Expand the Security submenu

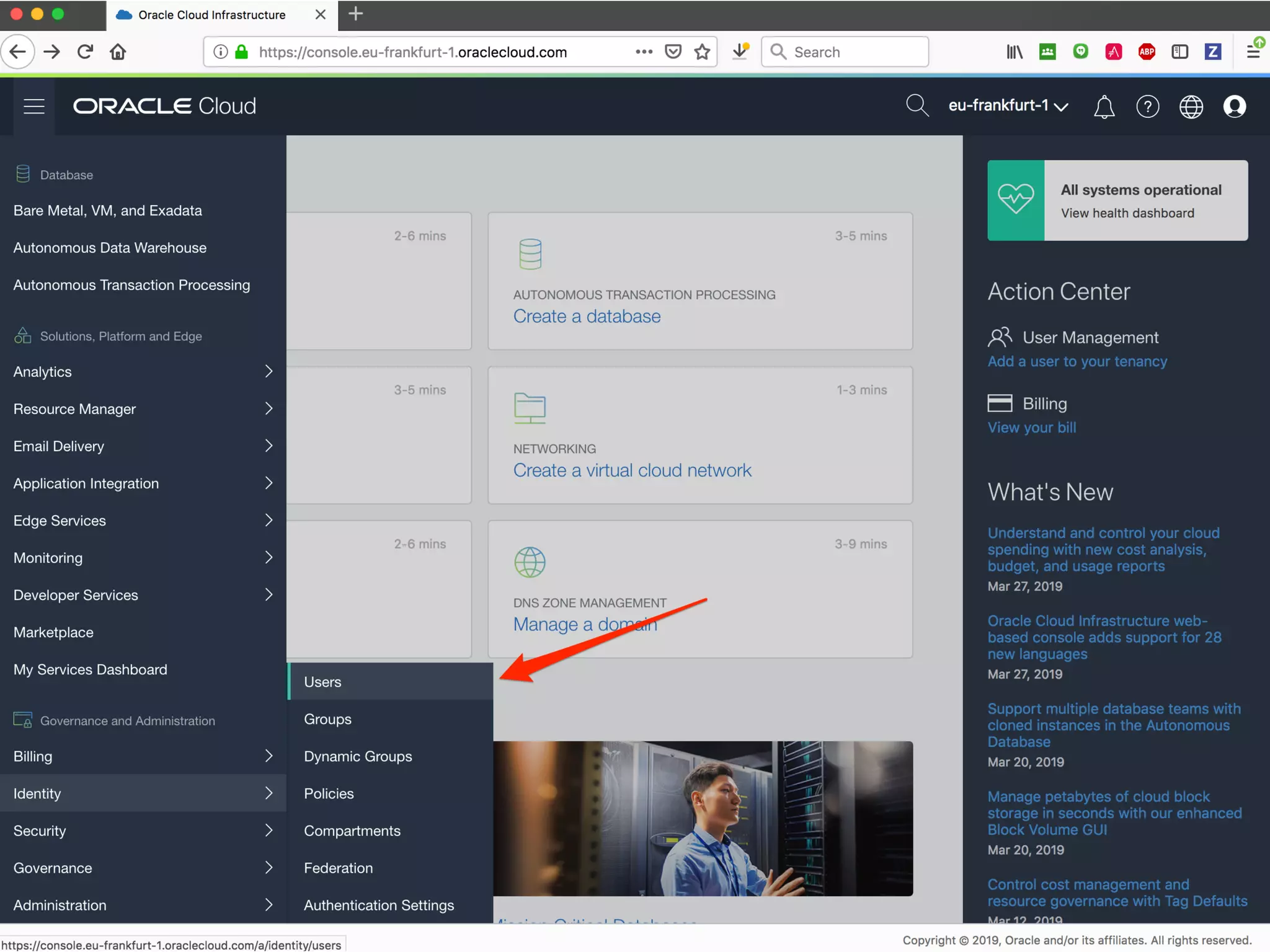click(x=143, y=831)
